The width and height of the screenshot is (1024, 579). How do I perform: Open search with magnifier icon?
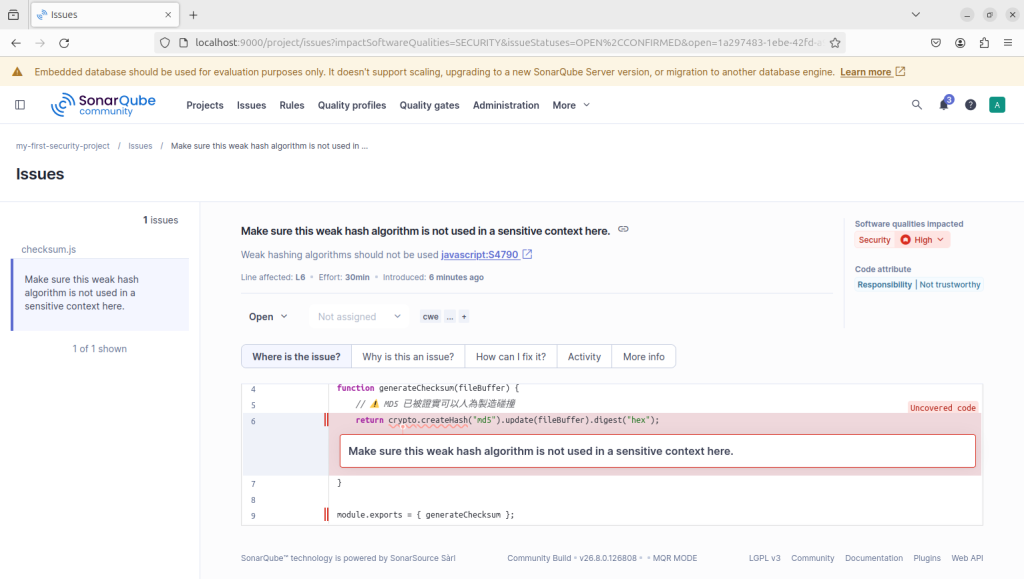pos(917,105)
